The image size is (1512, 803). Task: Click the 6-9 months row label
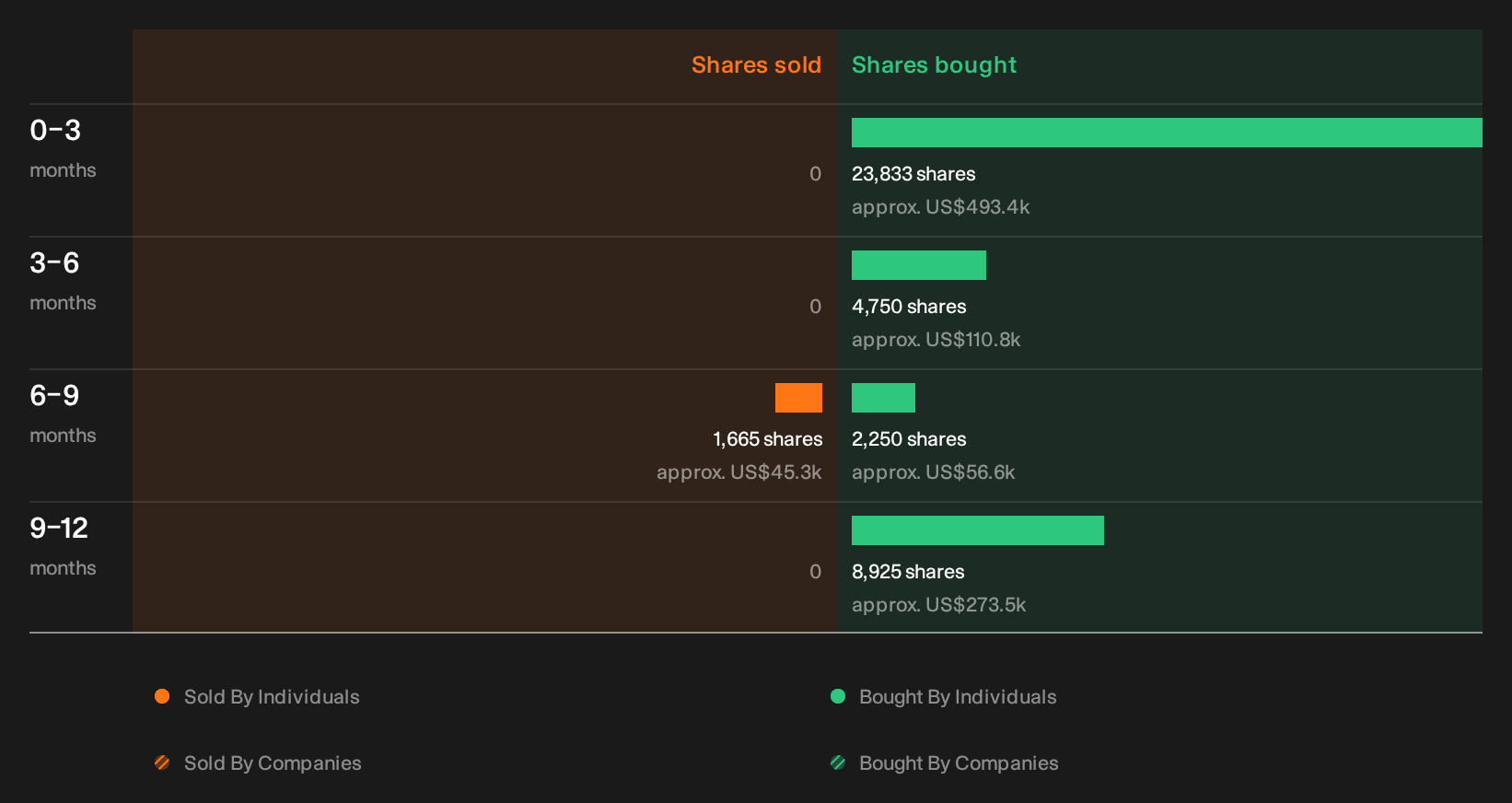63,413
